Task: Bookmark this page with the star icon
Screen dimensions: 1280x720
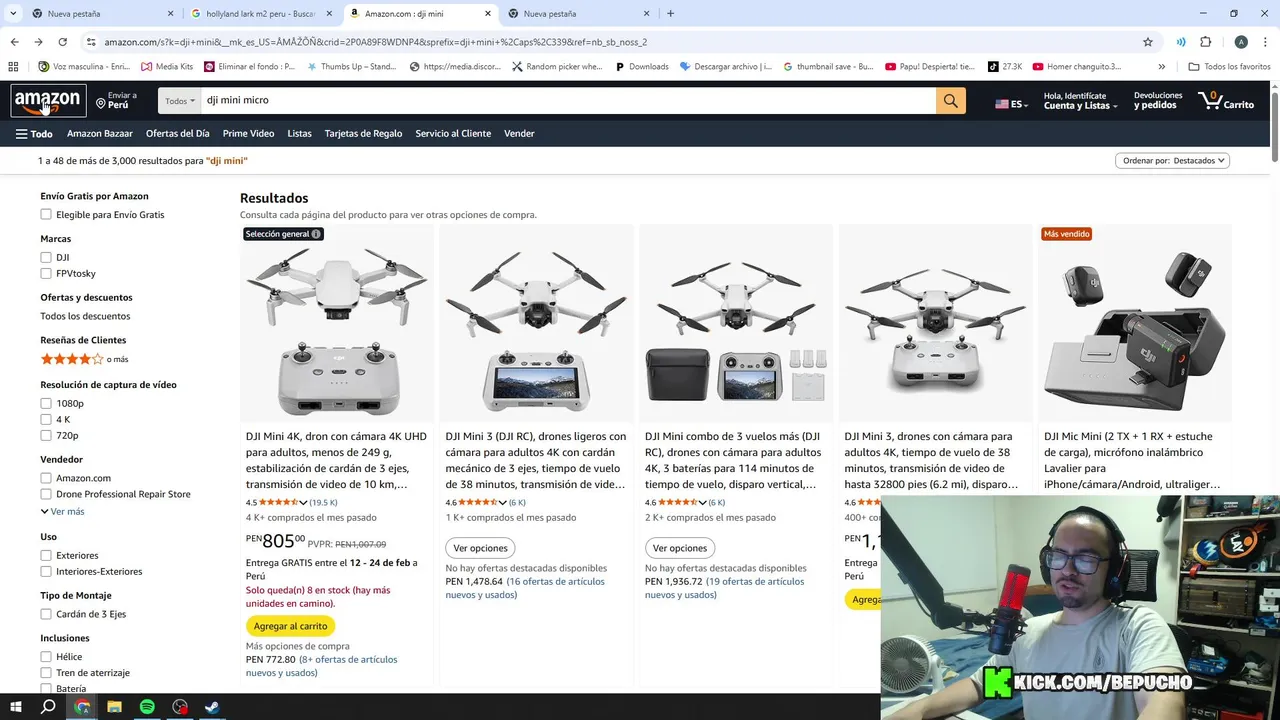Action: [1148, 42]
